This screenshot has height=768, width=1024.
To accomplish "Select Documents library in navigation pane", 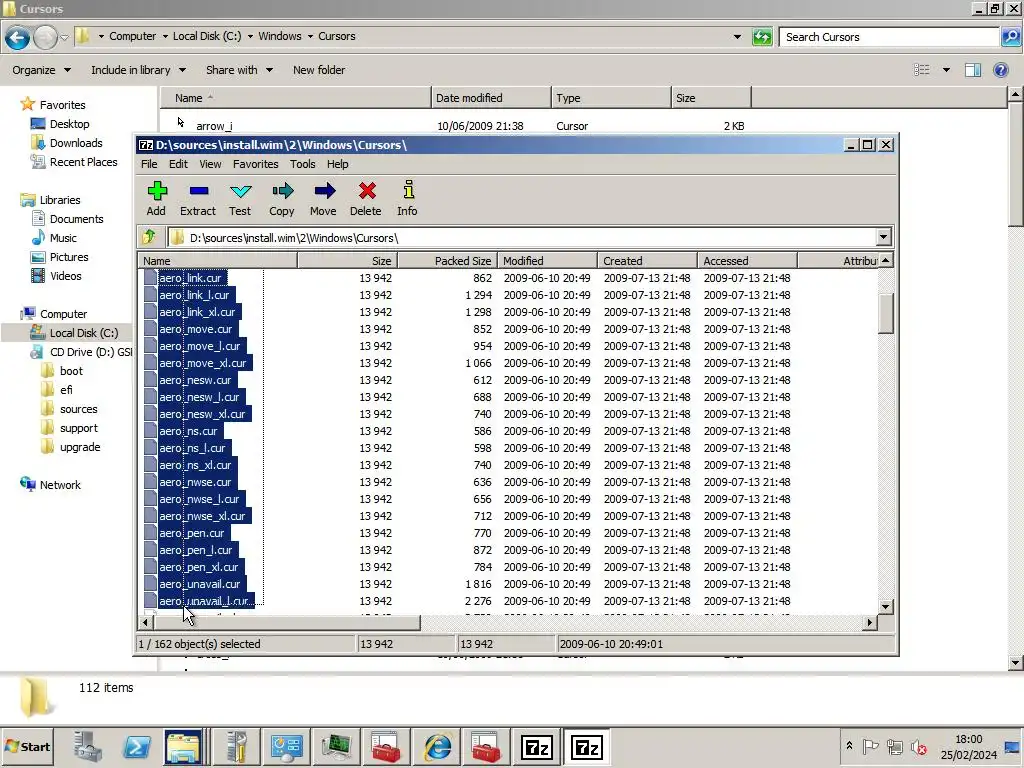I will tap(67, 219).
